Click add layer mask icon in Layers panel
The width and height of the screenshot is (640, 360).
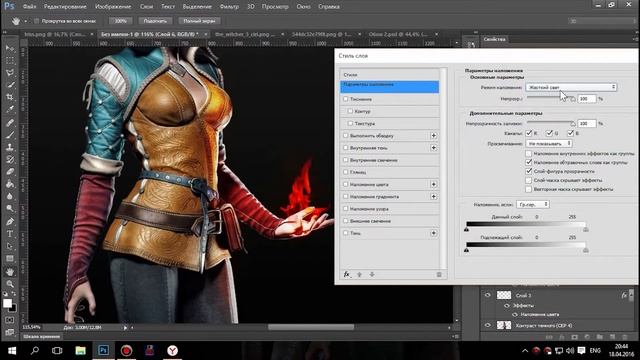point(574,337)
